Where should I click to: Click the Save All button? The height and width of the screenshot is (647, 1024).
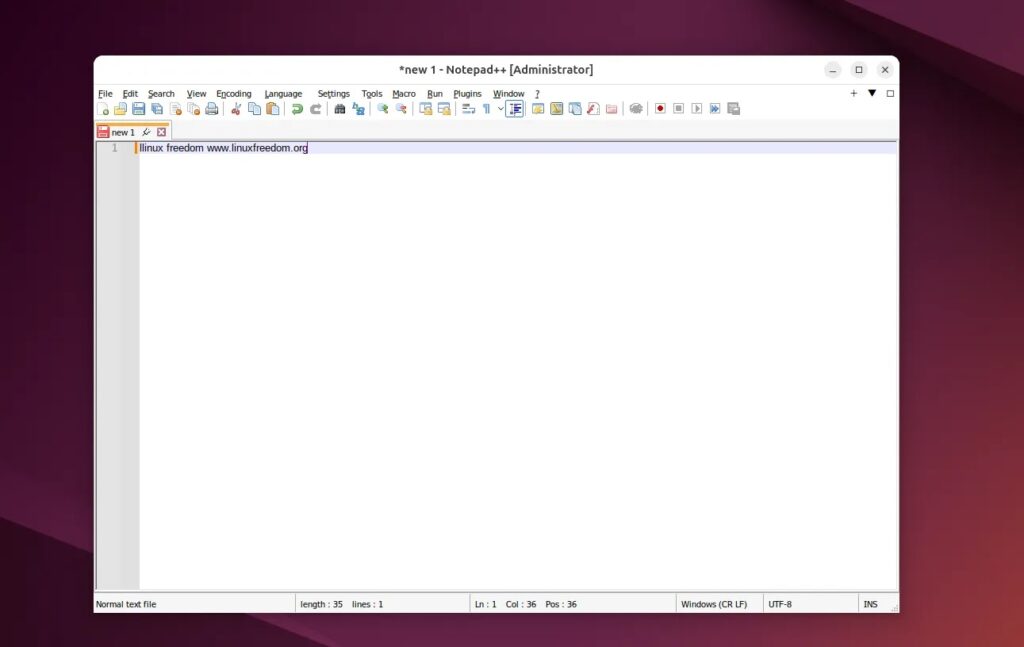click(156, 108)
